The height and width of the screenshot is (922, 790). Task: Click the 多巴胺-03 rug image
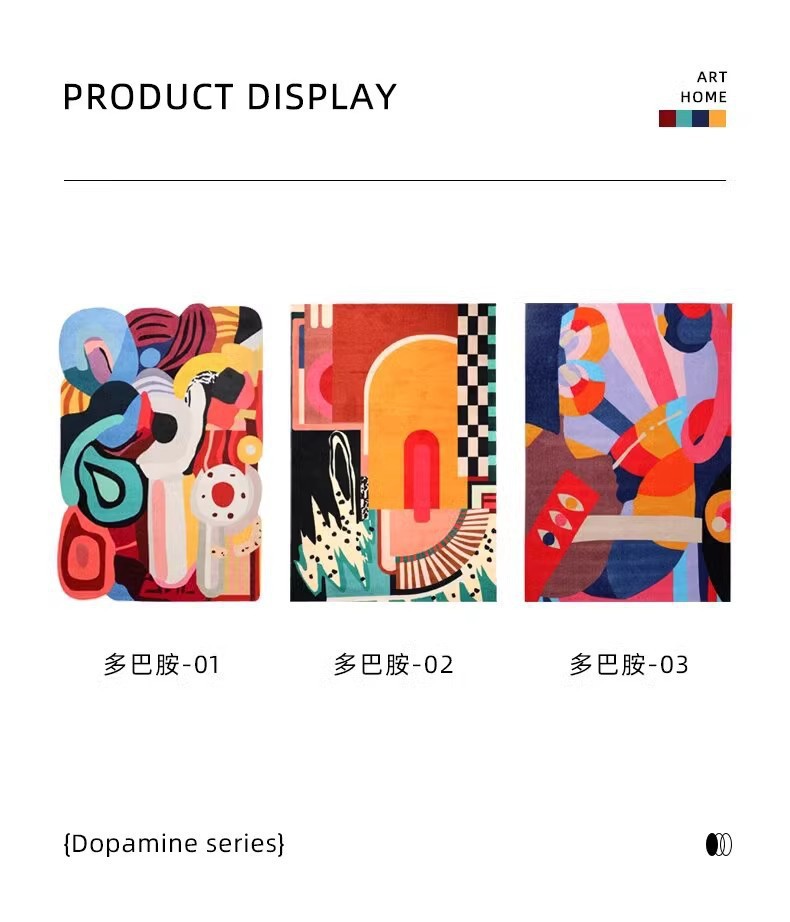pos(628,452)
